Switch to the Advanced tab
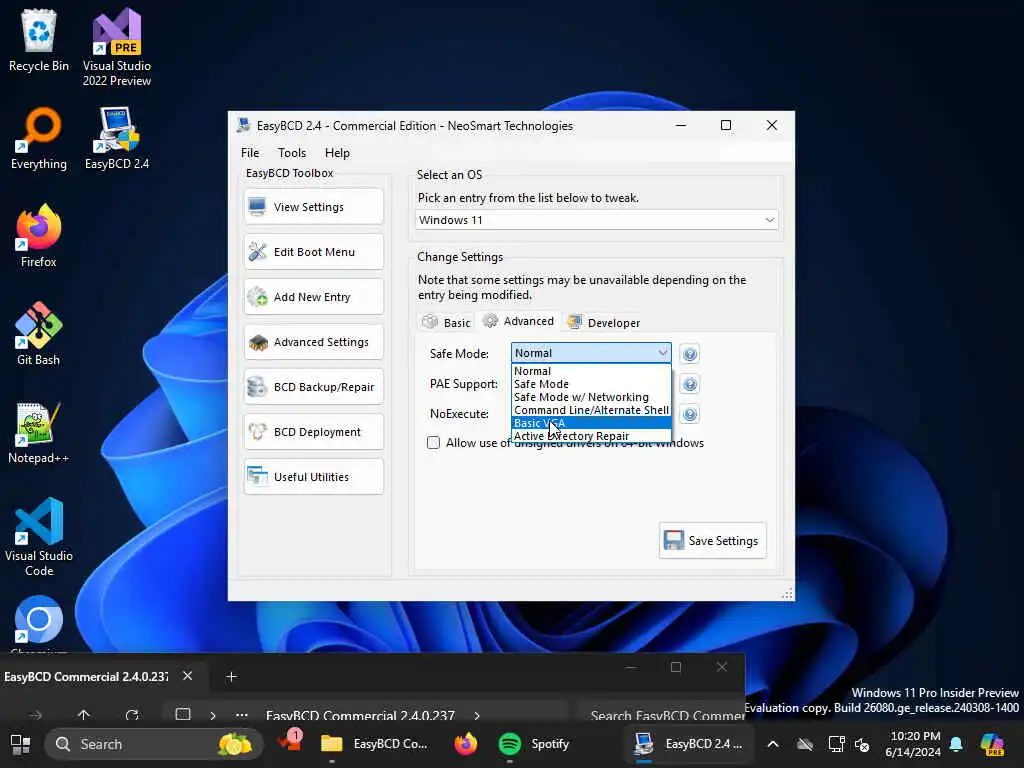The image size is (1024, 768). [x=519, y=321]
